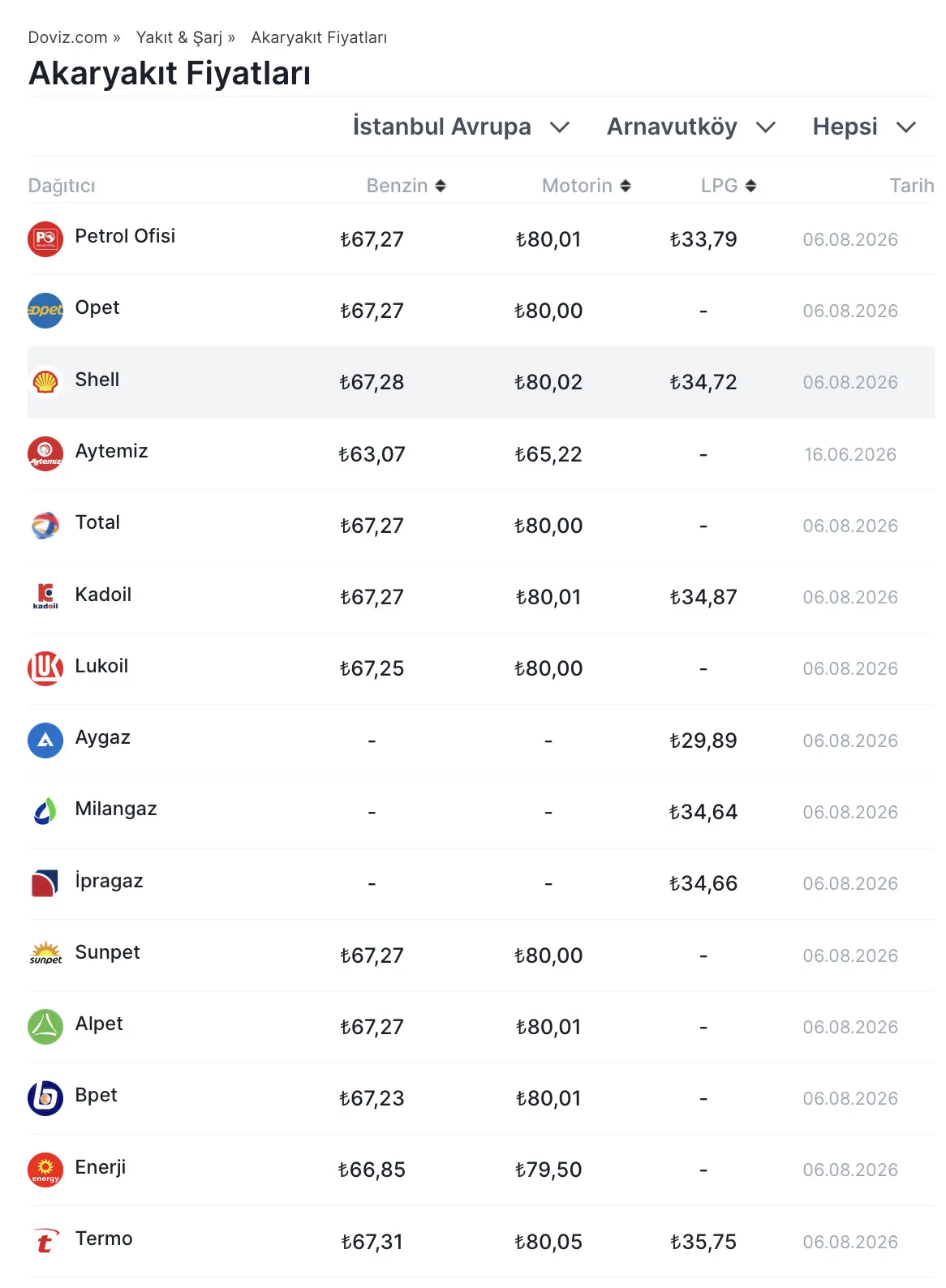Click the Petrol Ofisi logo icon
The height and width of the screenshot is (1288, 946).
pyautogui.click(x=45, y=239)
